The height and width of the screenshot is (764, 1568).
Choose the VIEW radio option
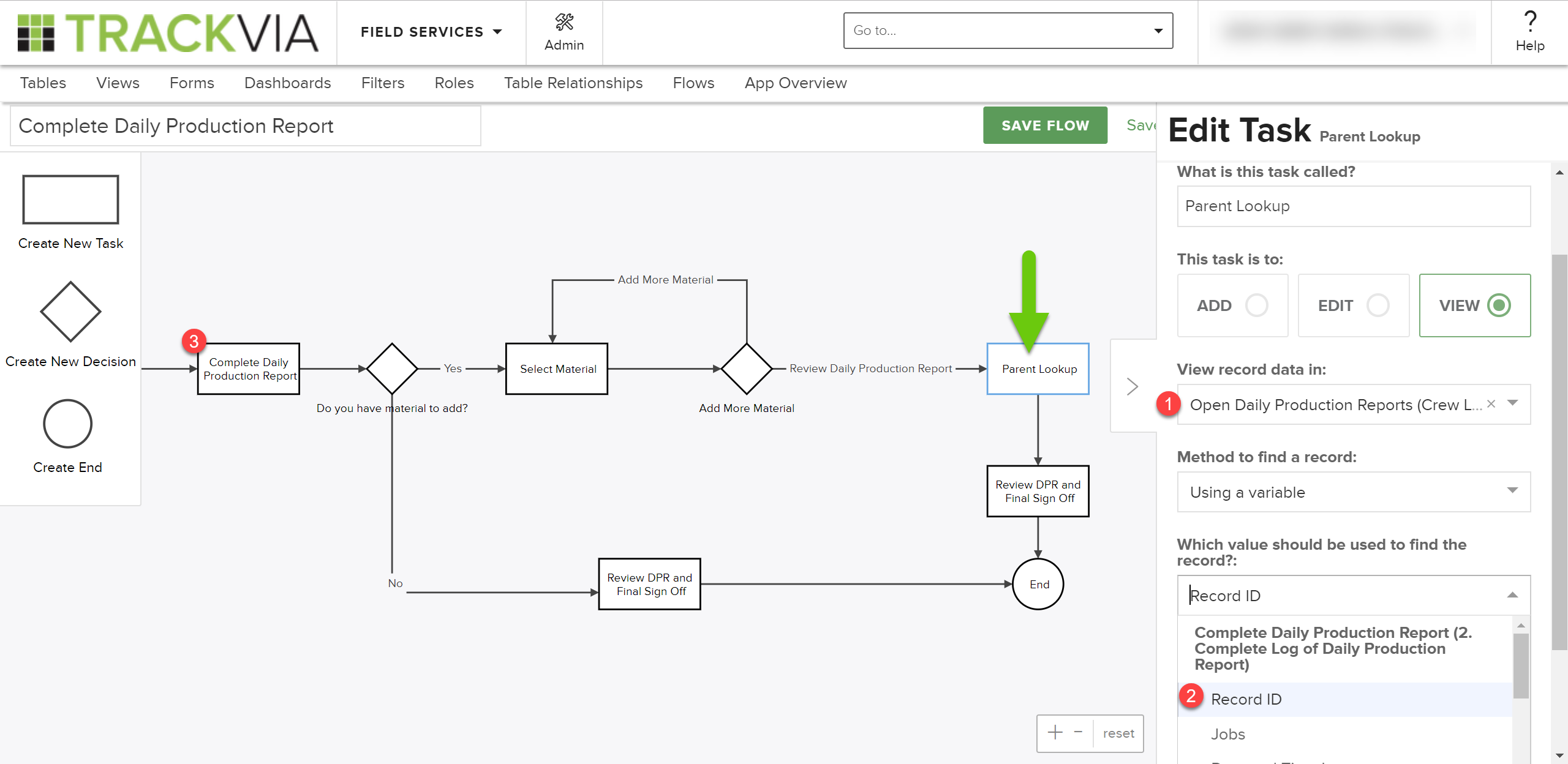[x=1499, y=305]
